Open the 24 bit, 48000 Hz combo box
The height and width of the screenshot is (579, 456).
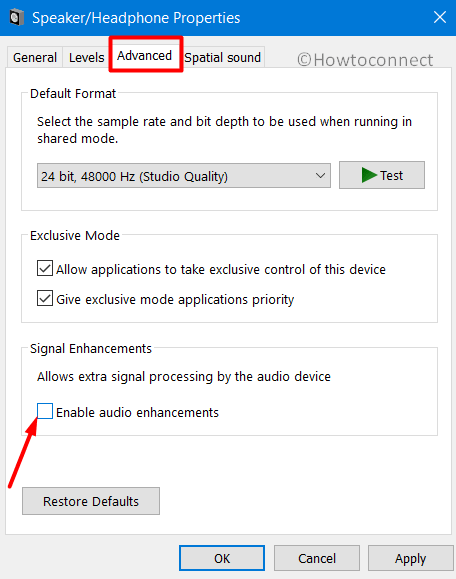[184, 176]
